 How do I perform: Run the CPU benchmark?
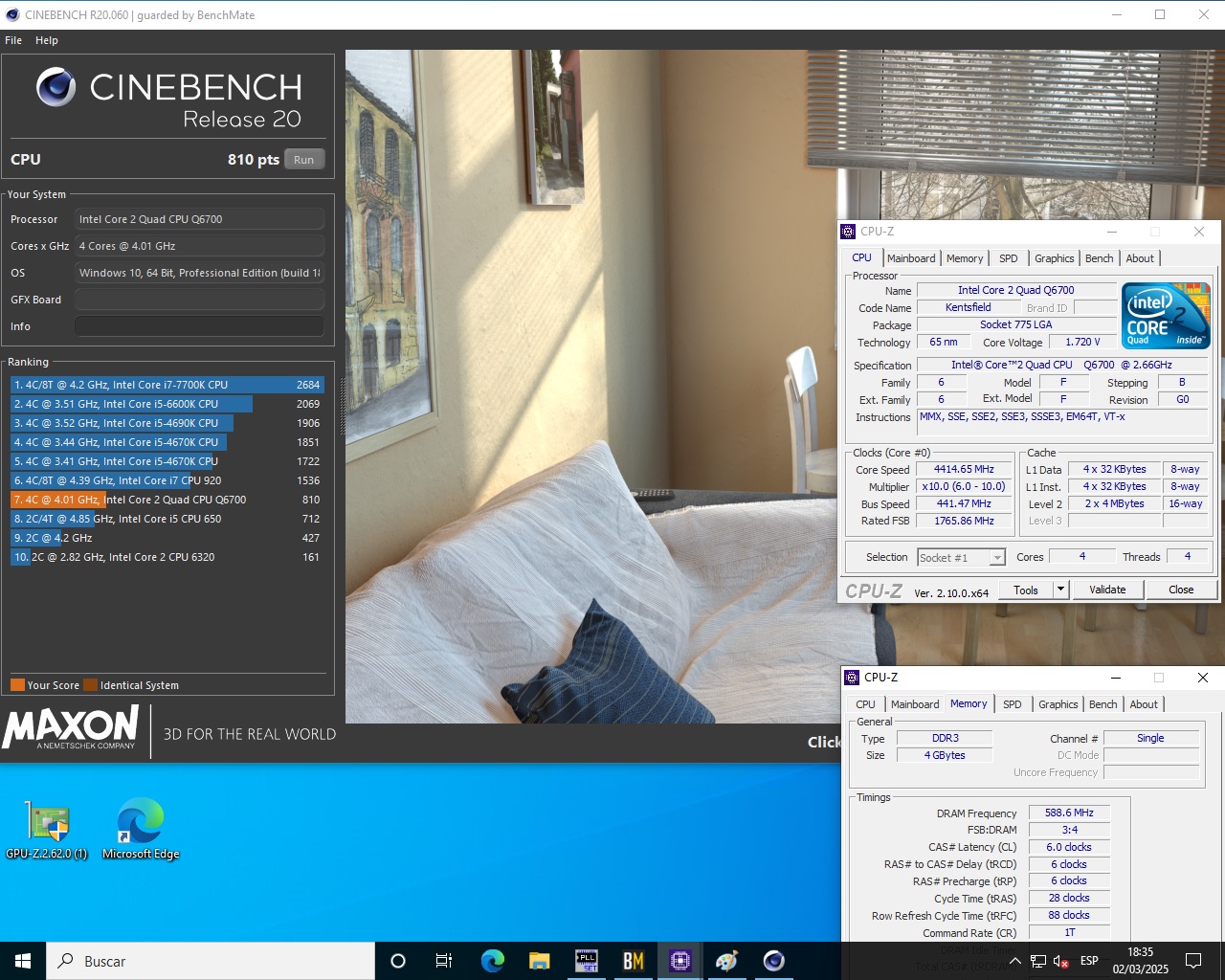[304, 160]
